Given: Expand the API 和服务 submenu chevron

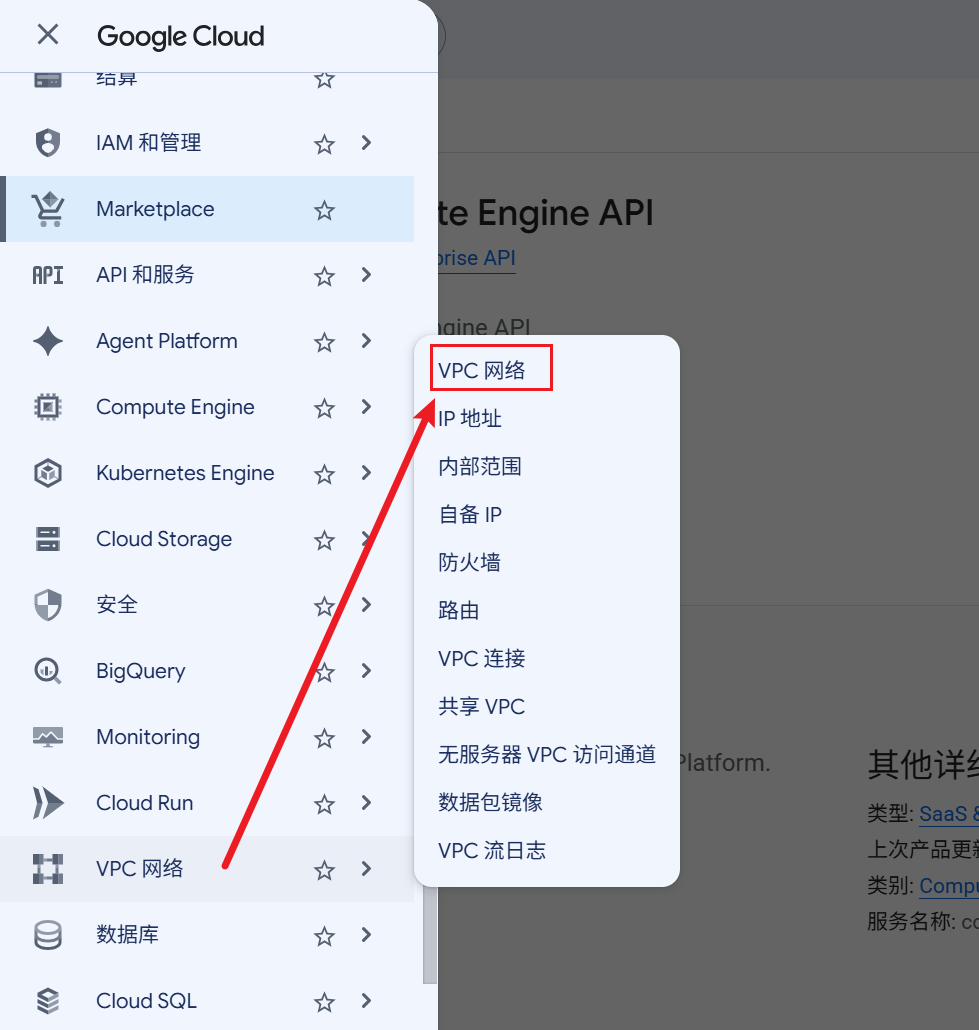Looking at the screenshot, I should point(367,275).
